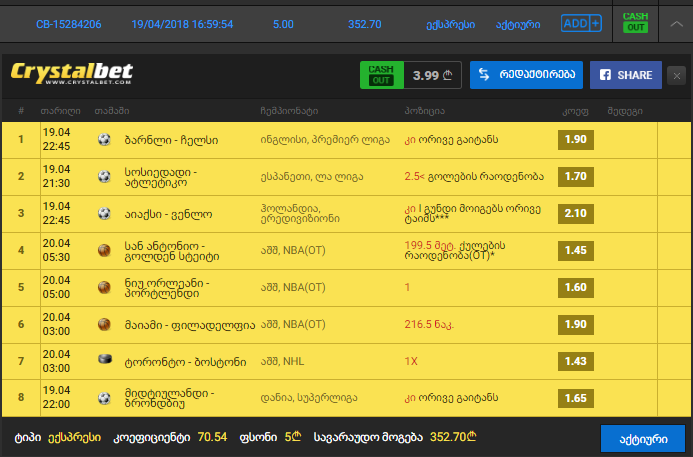Share the bet slip on Facebook
Viewport: 693px width, 457px height.
pos(626,75)
